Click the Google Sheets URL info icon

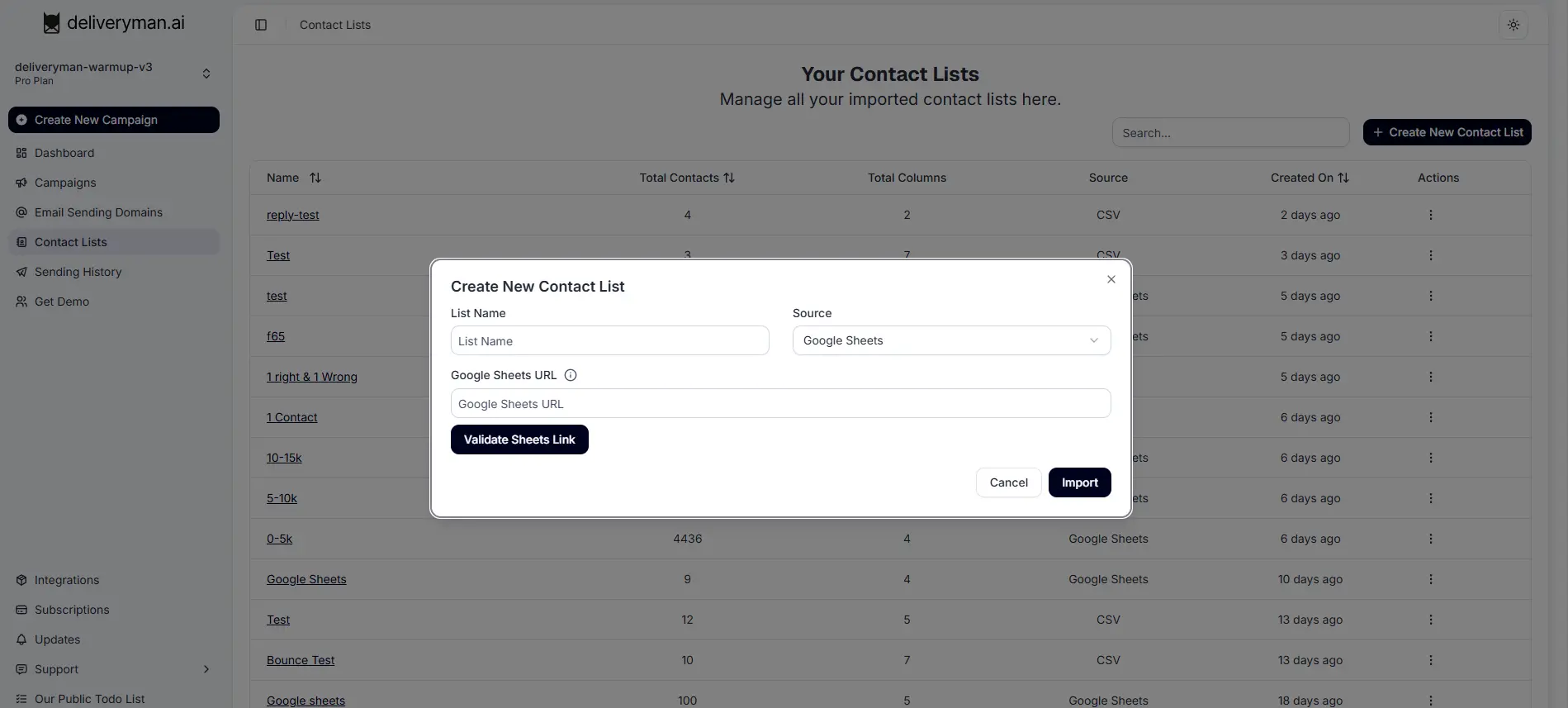coord(571,375)
